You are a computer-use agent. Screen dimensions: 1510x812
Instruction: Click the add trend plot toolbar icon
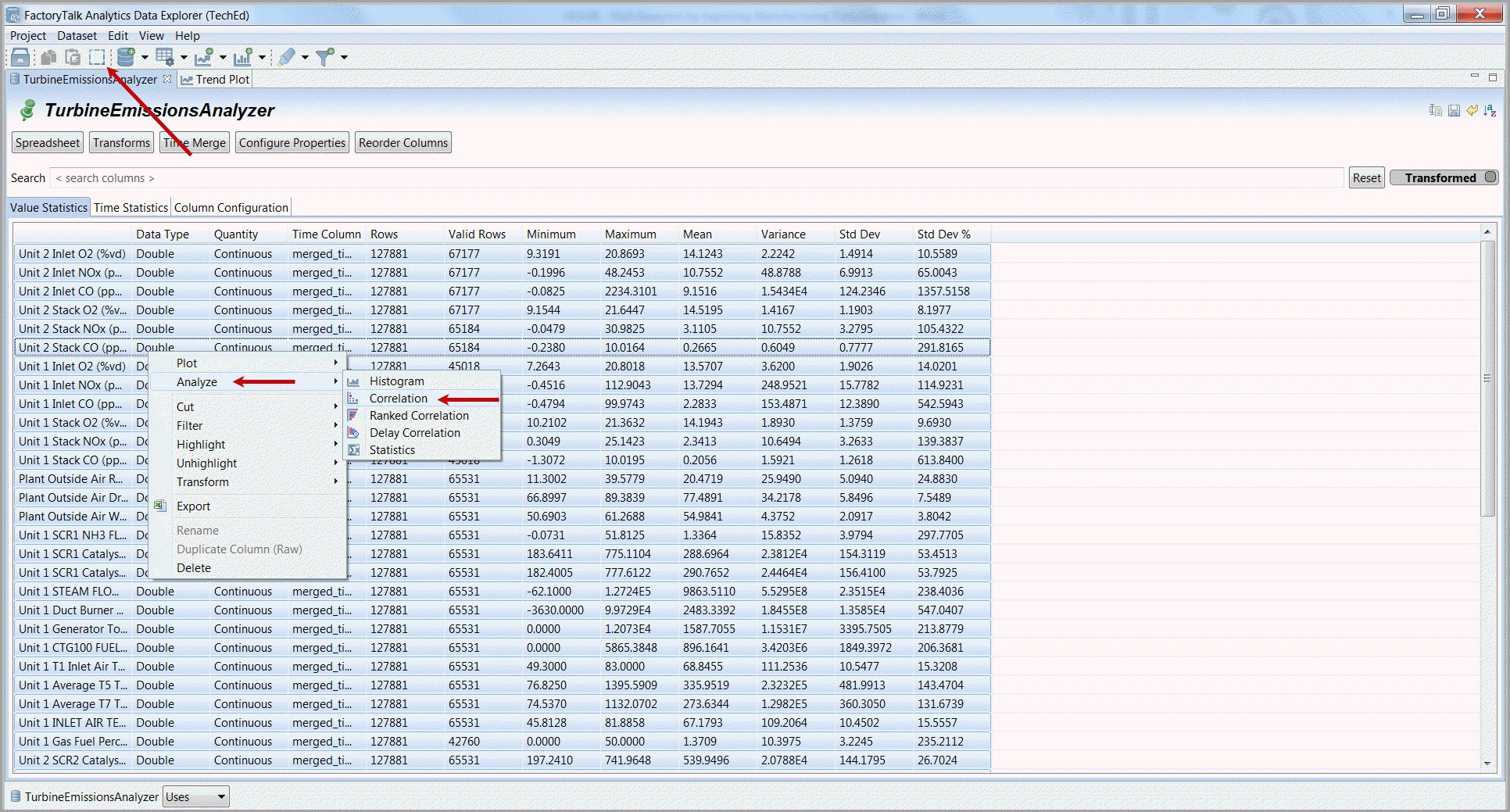click(x=204, y=57)
